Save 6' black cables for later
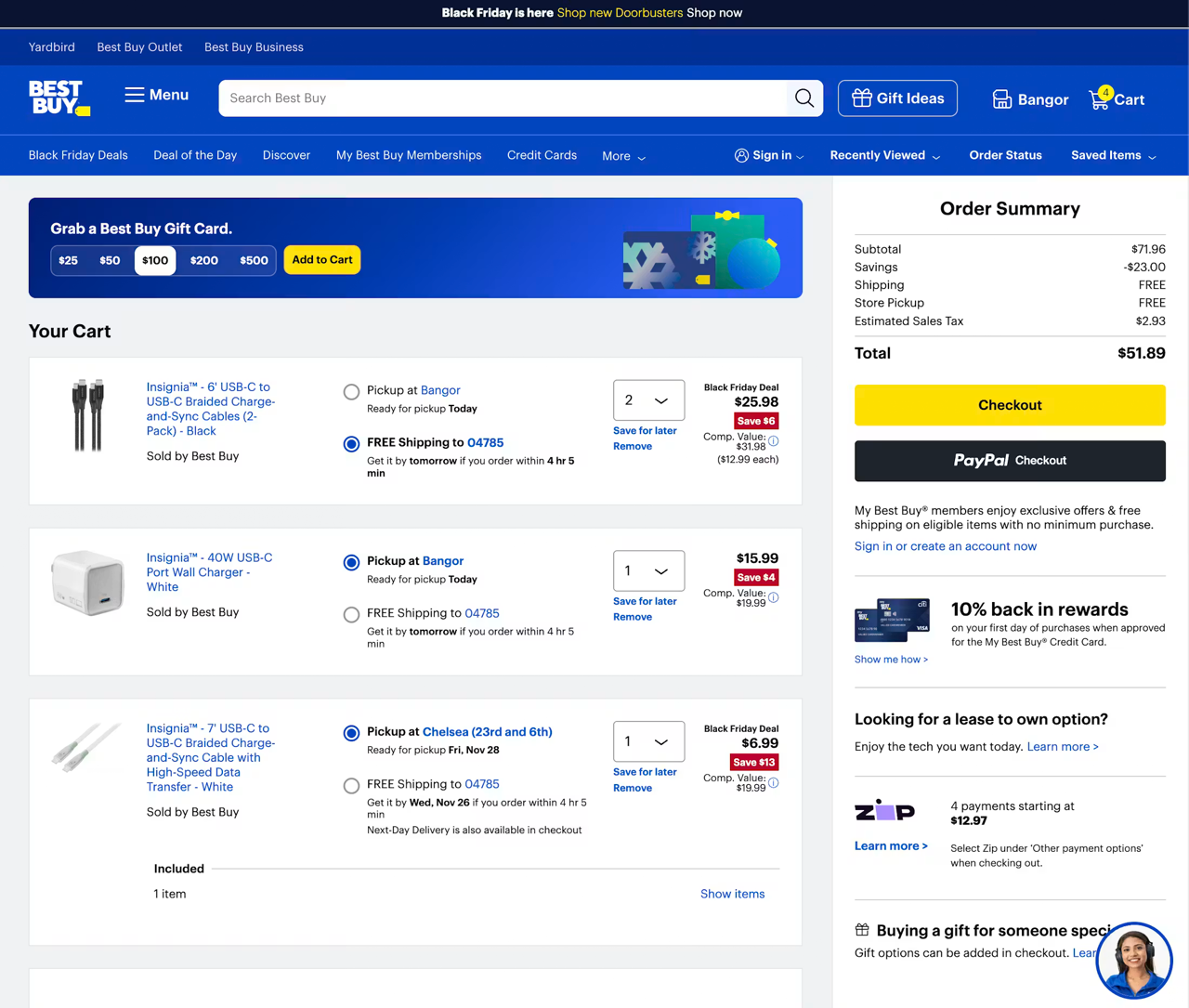Viewport: 1189px width, 1008px height. pyautogui.click(x=645, y=431)
